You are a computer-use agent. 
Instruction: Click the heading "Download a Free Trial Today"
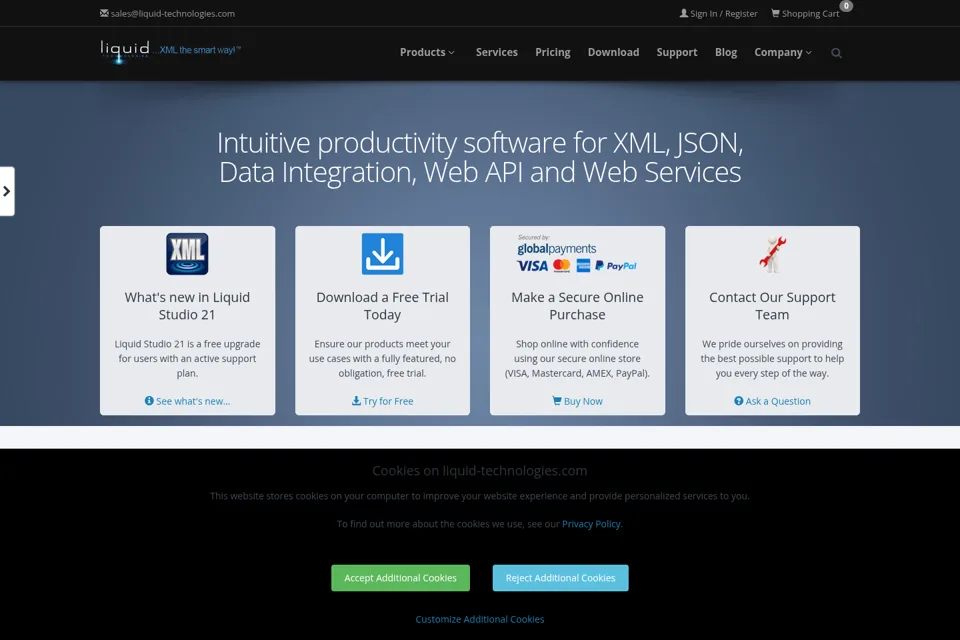pyautogui.click(x=383, y=306)
